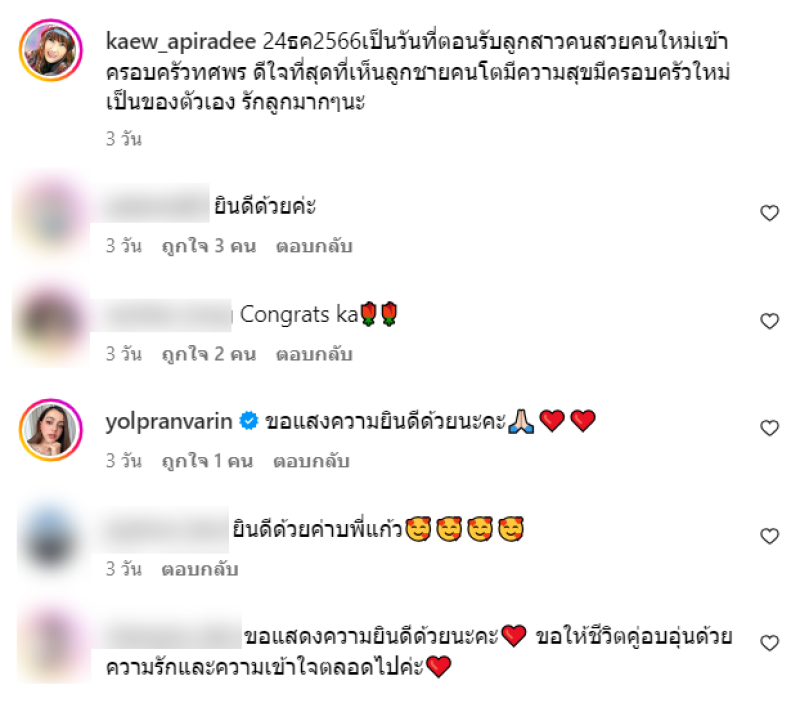The height and width of the screenshot is (703, 800).
Task: Open the kaew_apiradee username link
Action: coord(181,42)
